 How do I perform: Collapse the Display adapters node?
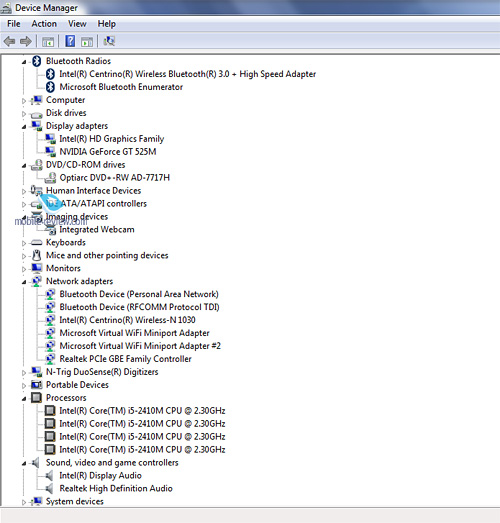(24, 126)
